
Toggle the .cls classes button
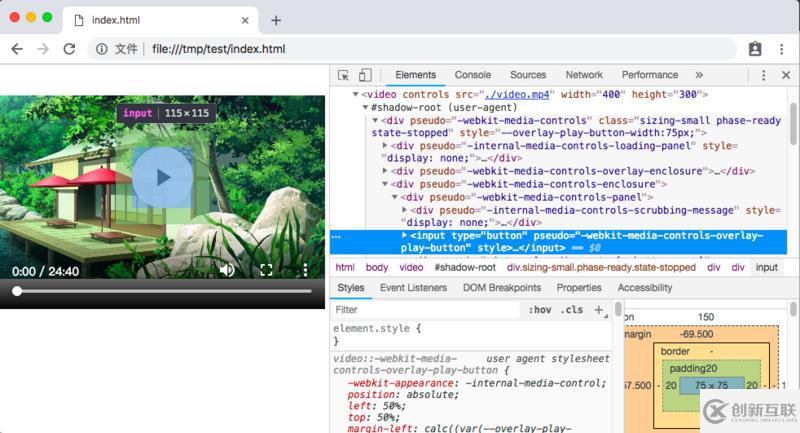572,310
